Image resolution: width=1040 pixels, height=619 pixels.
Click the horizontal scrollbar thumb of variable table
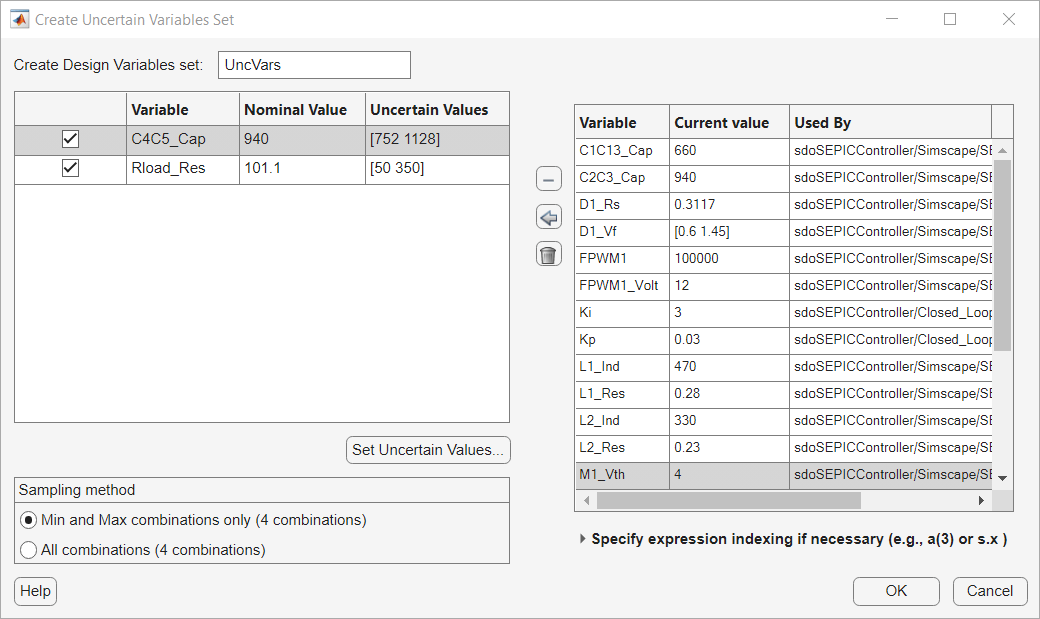point(728,500)
